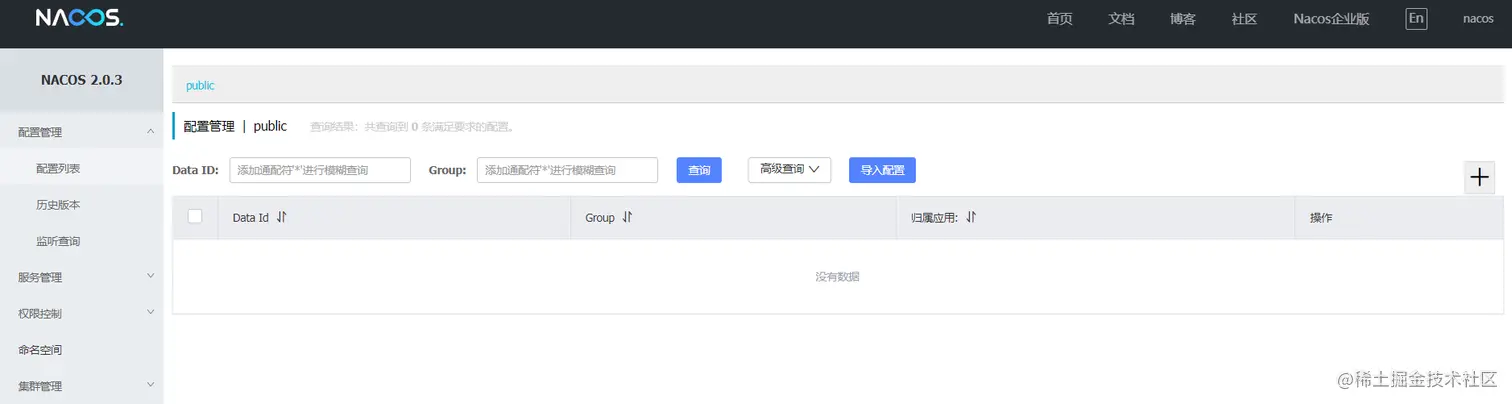This screenshot has width=1512, height=404.
Task: Sort by 归属应用 arrows icon
Action: [971, 217]
